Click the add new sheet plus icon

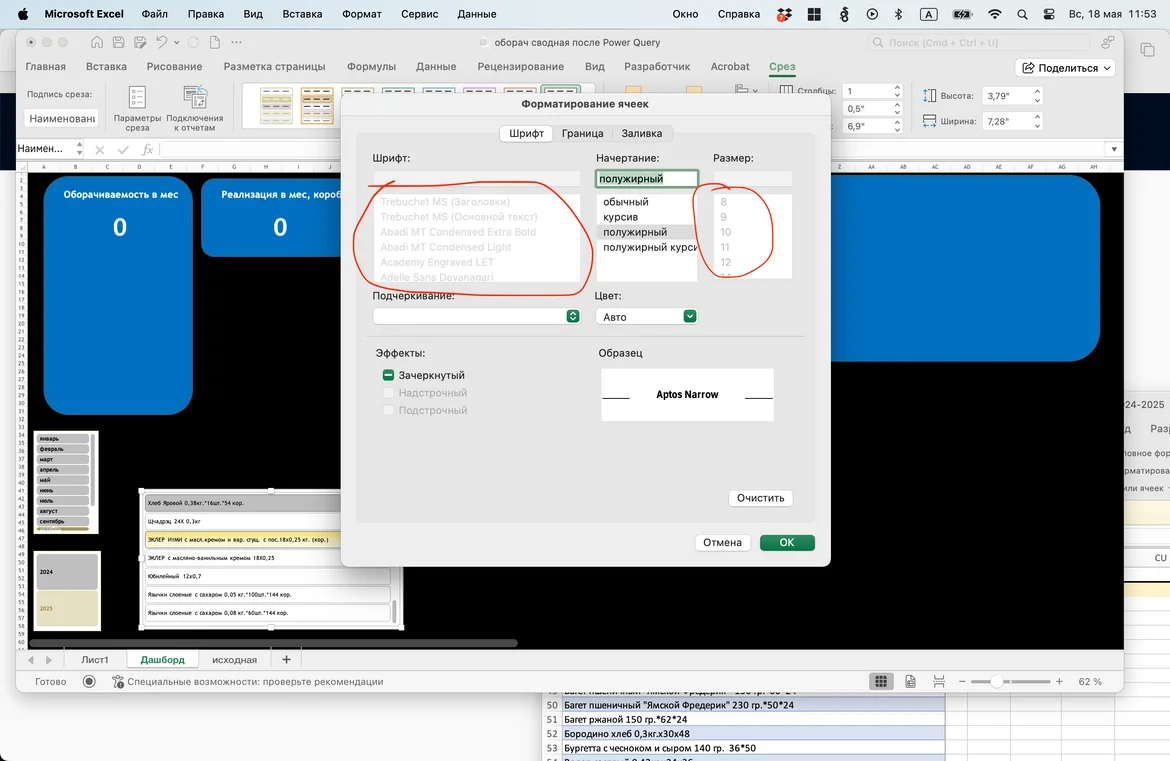pos(286,660)
